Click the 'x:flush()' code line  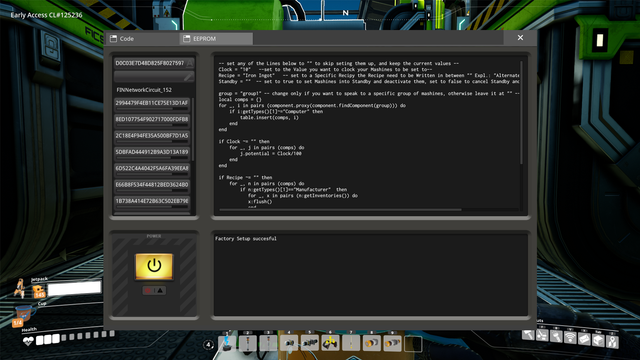click(x=260, y=202)
